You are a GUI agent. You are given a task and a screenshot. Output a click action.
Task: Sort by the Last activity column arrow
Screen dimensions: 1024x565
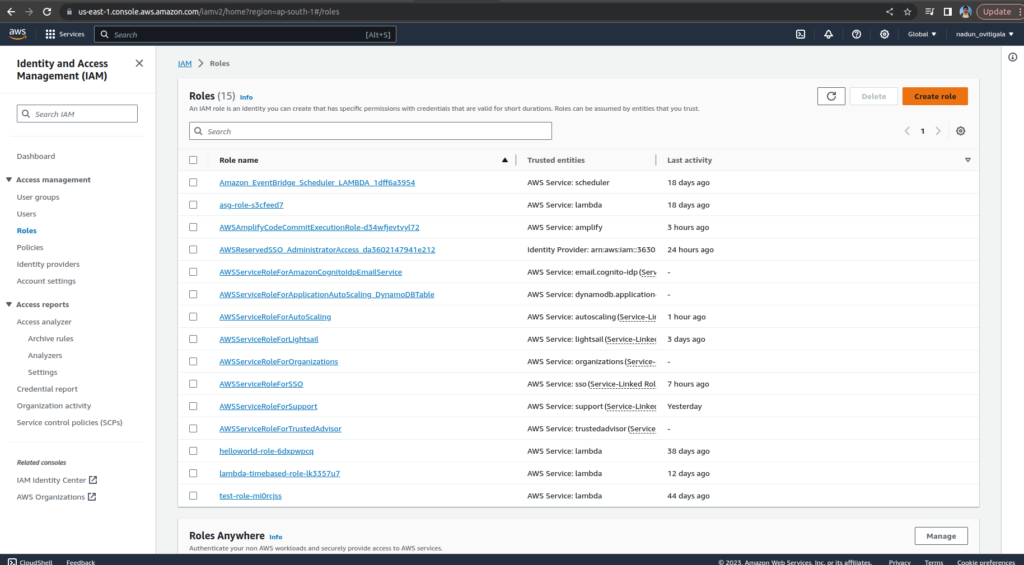967,160
